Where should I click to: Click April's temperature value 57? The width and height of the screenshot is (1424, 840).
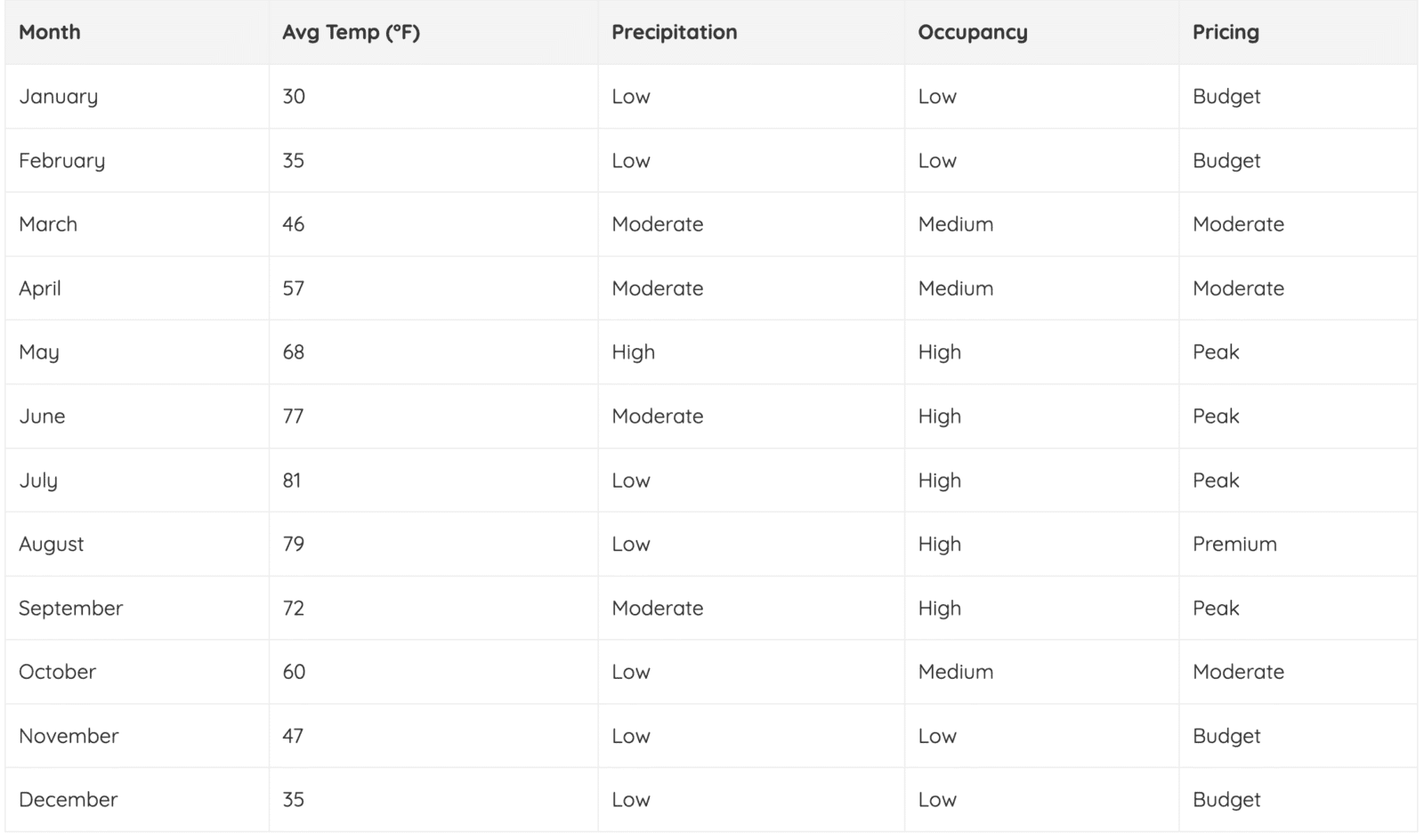[293, 288]
